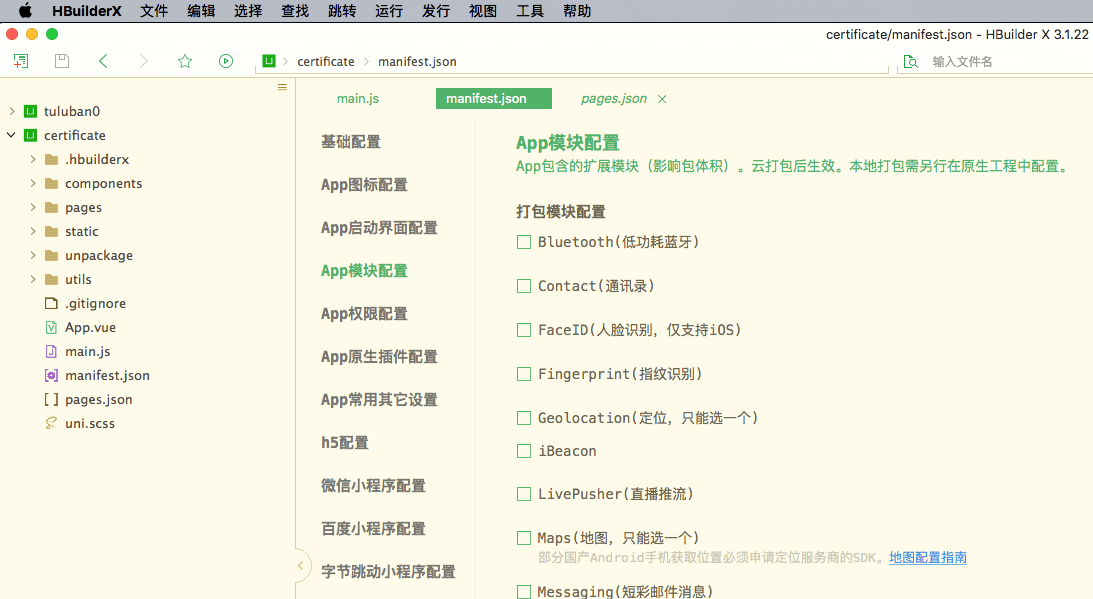
Task: Click the manifest.json file icon in tree
Action: [x=51, y=375]
